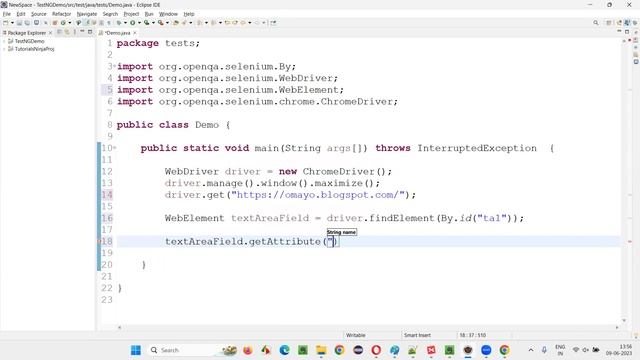Select the TestNGDemo project
Image resolution: width=640 pixels, height=360 pixels.
[x=29, y=41]
